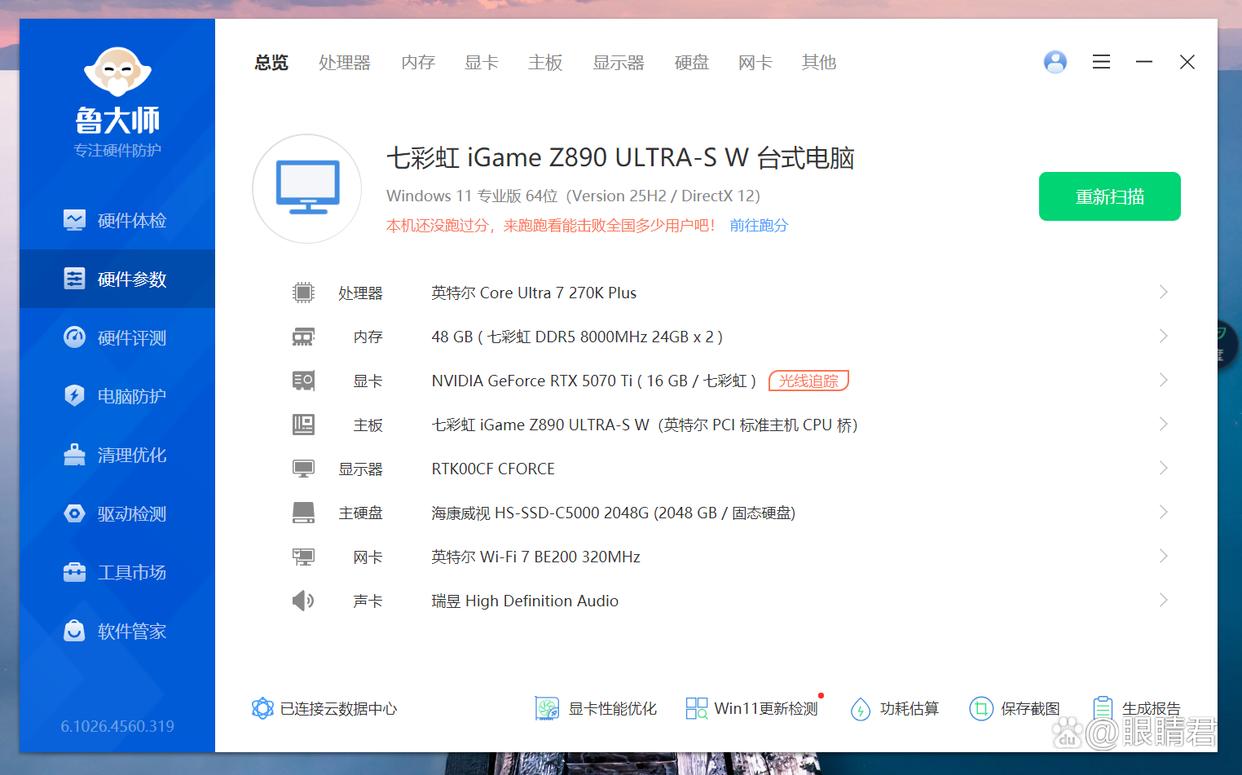
Task: Click the large desktop computer icon
Action: (307, 189)
